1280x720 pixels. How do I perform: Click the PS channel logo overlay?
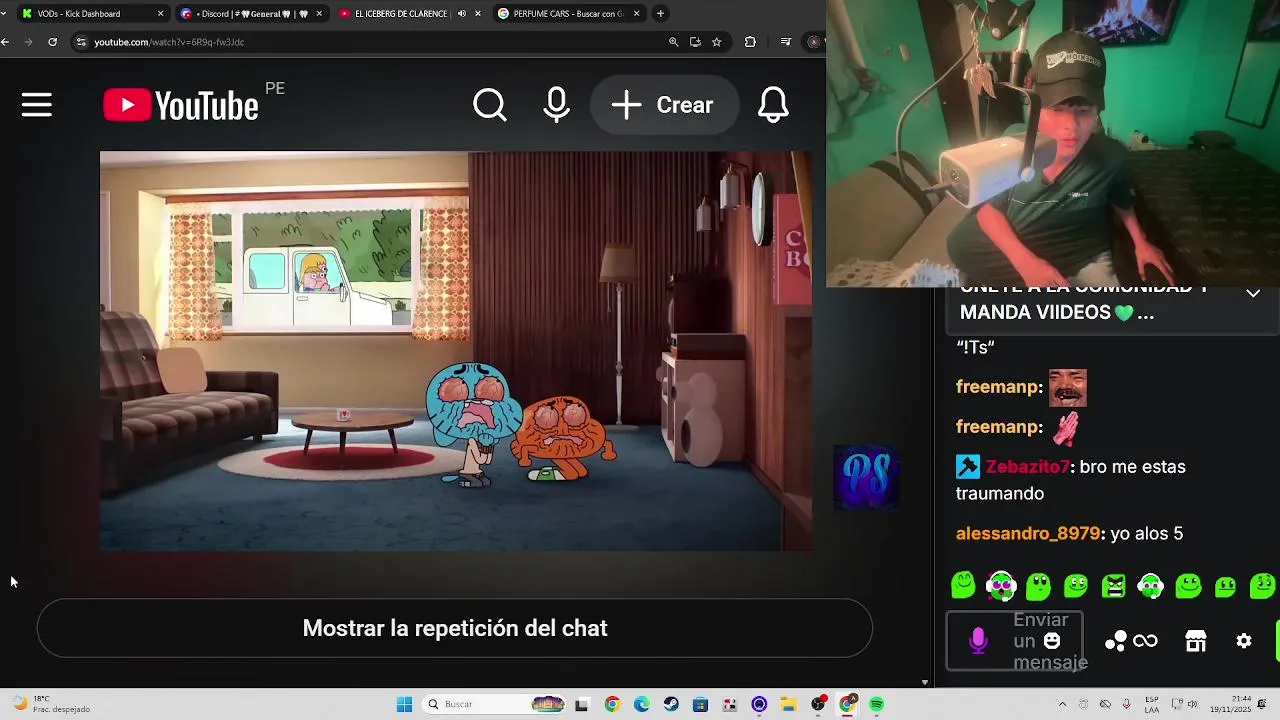tap(867, 477)
